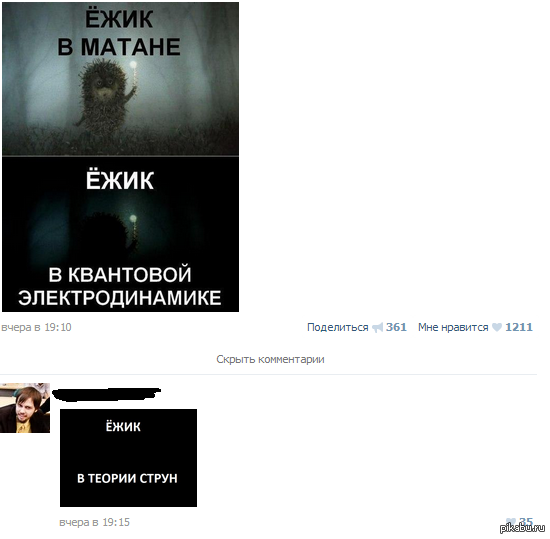Click the heart icon beside 1211

[x=497, y=327]
